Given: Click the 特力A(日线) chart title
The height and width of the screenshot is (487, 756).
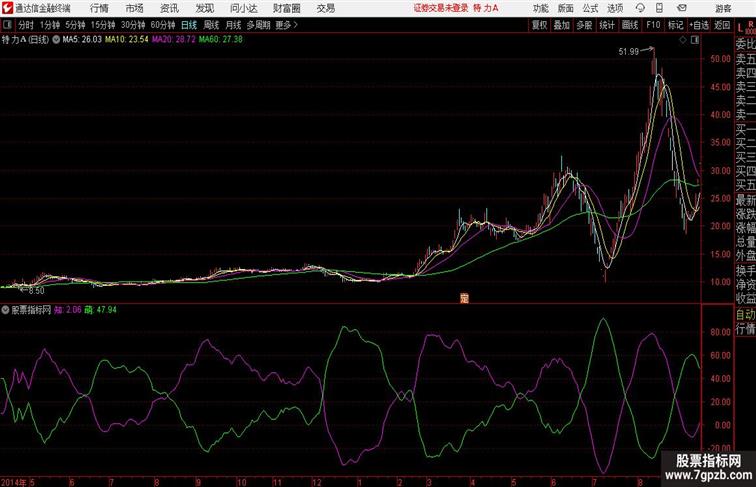Looking at the screenshot, I should click(x=25, y=40).
